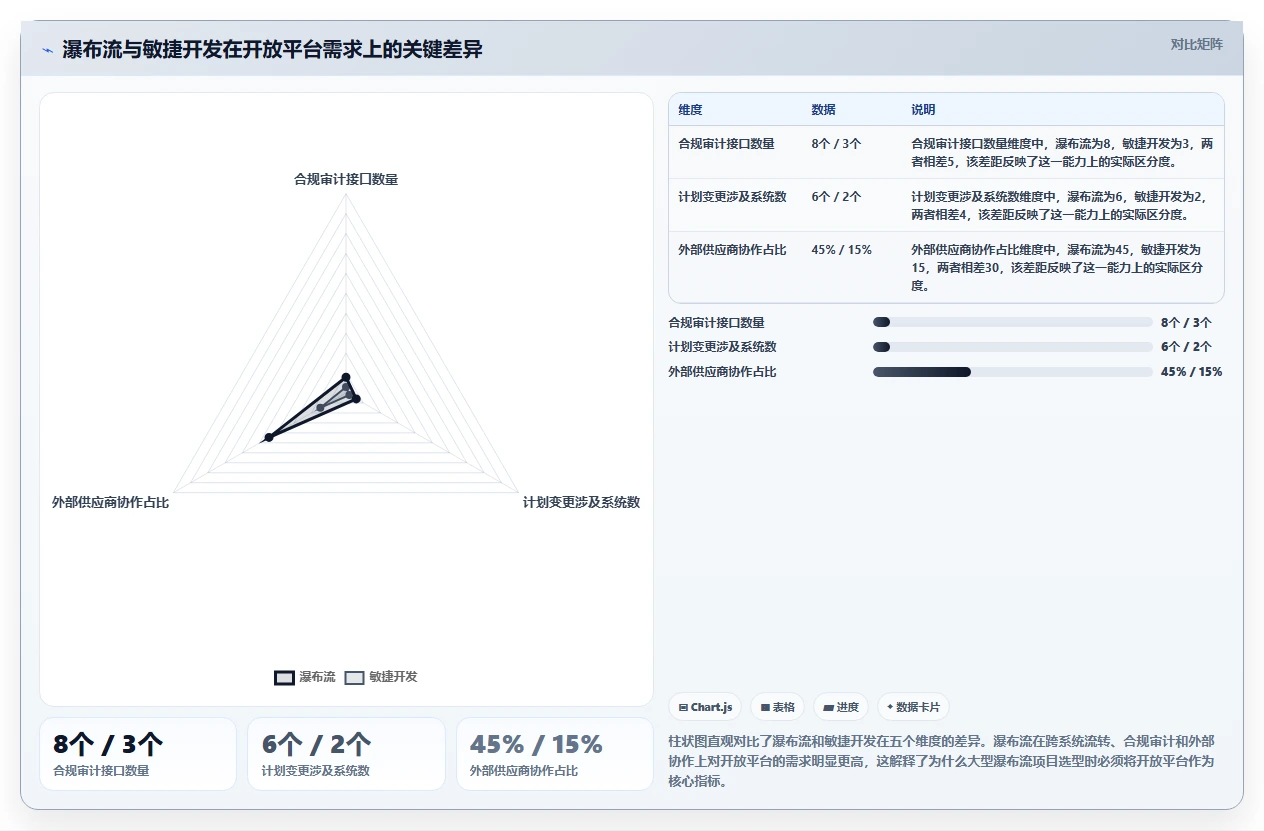Toggle the 瀑布流 legend entry
1264x831 pixels.
click(305, 677)
